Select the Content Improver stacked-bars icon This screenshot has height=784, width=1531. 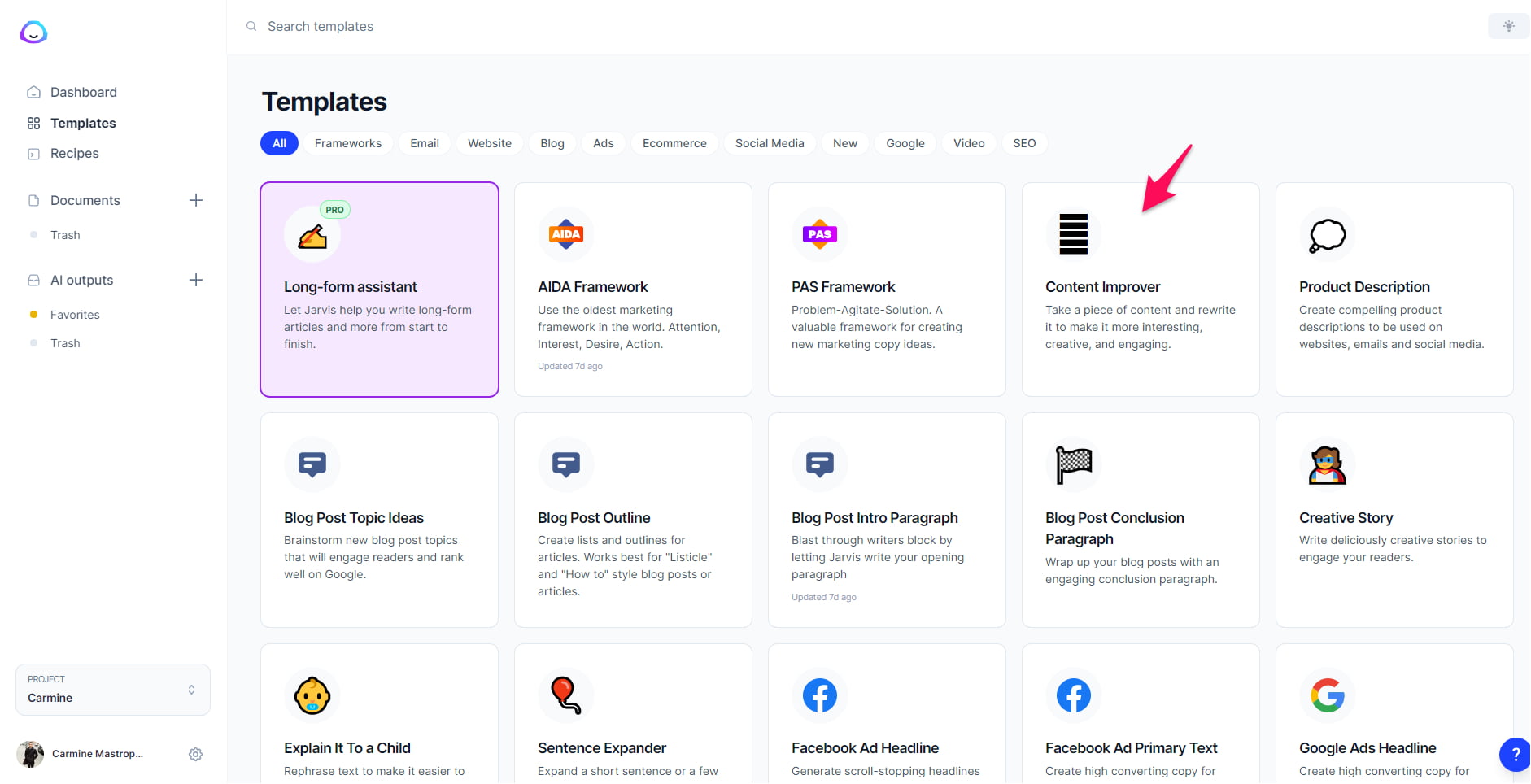pos(1074,234)
